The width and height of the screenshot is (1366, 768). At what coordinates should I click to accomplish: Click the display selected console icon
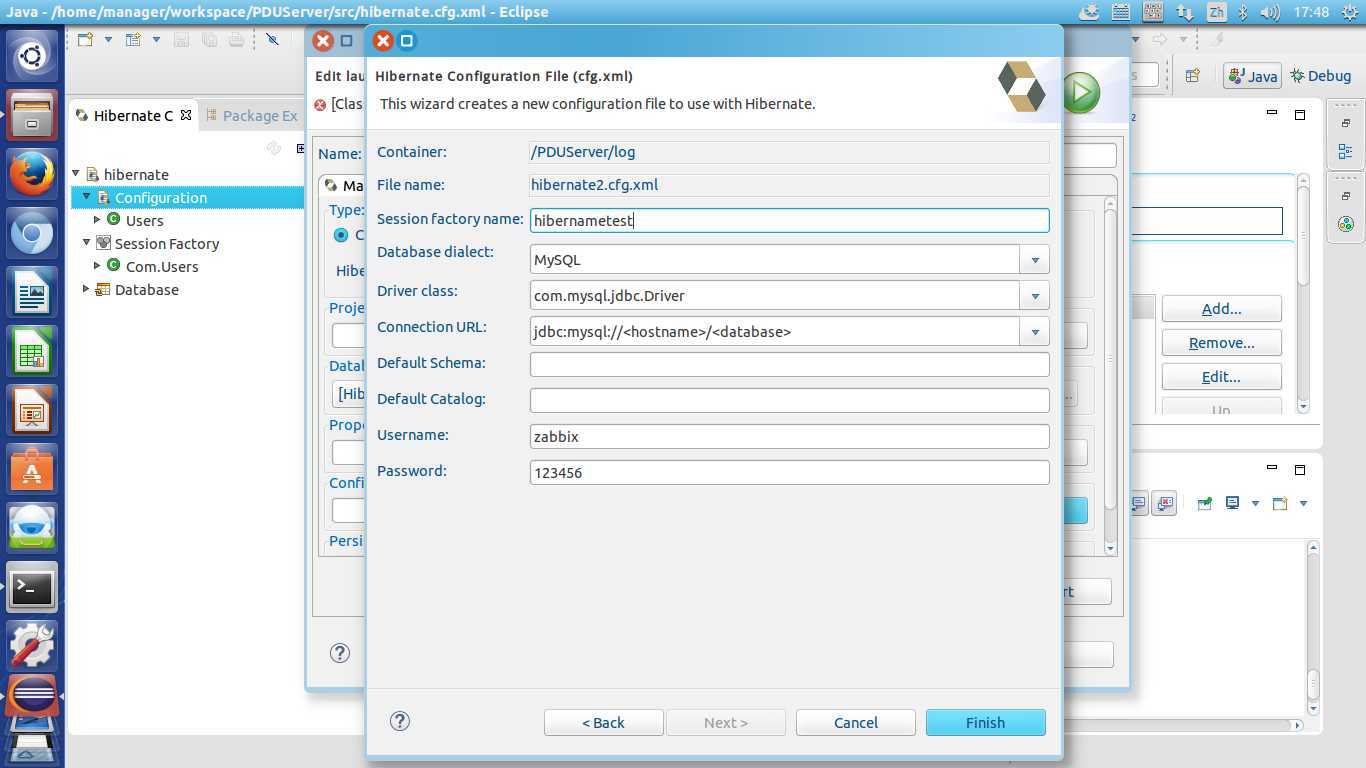tap(1232, 503)
